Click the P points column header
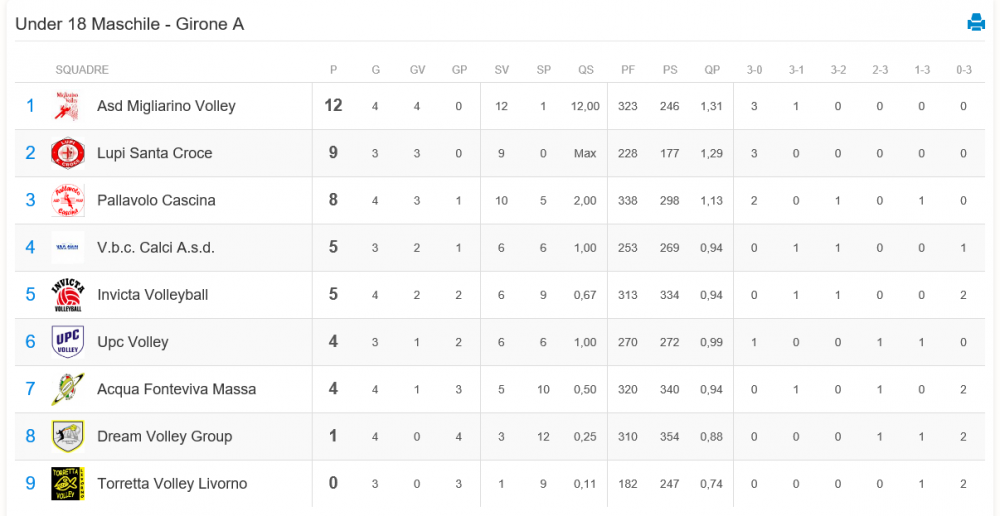The width and height of the screenshot is (1000, 516). click(334, 70)
